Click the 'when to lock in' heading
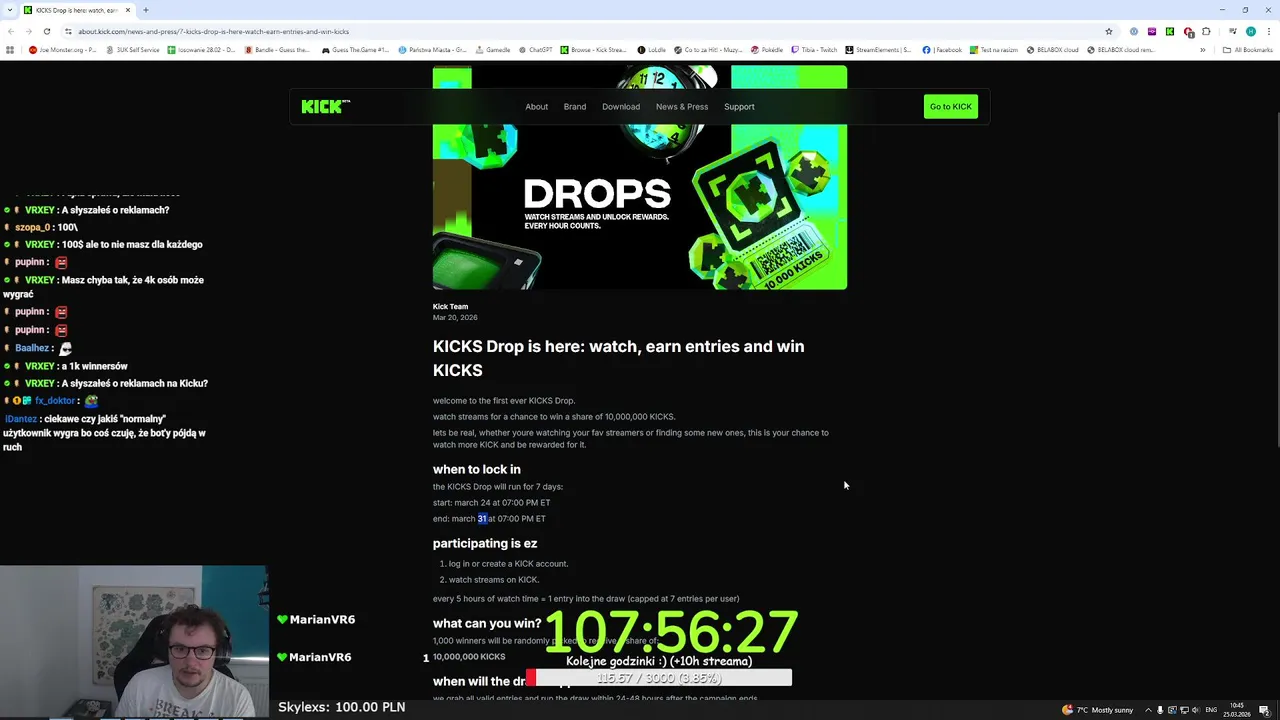Viewport: 1280px width, 720px height. point(476,469)
